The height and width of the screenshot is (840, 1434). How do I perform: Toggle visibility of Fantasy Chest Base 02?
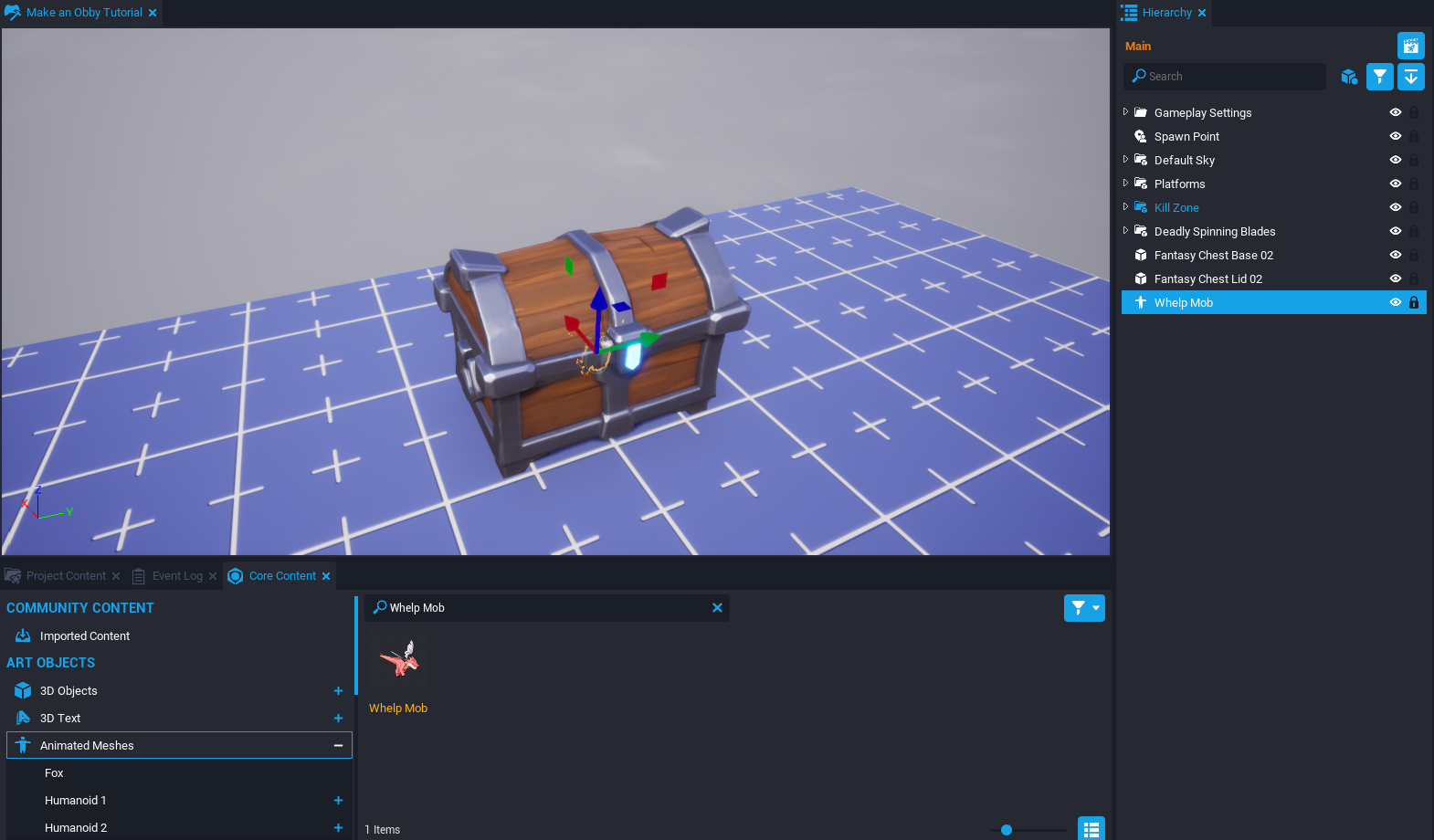1395,256
